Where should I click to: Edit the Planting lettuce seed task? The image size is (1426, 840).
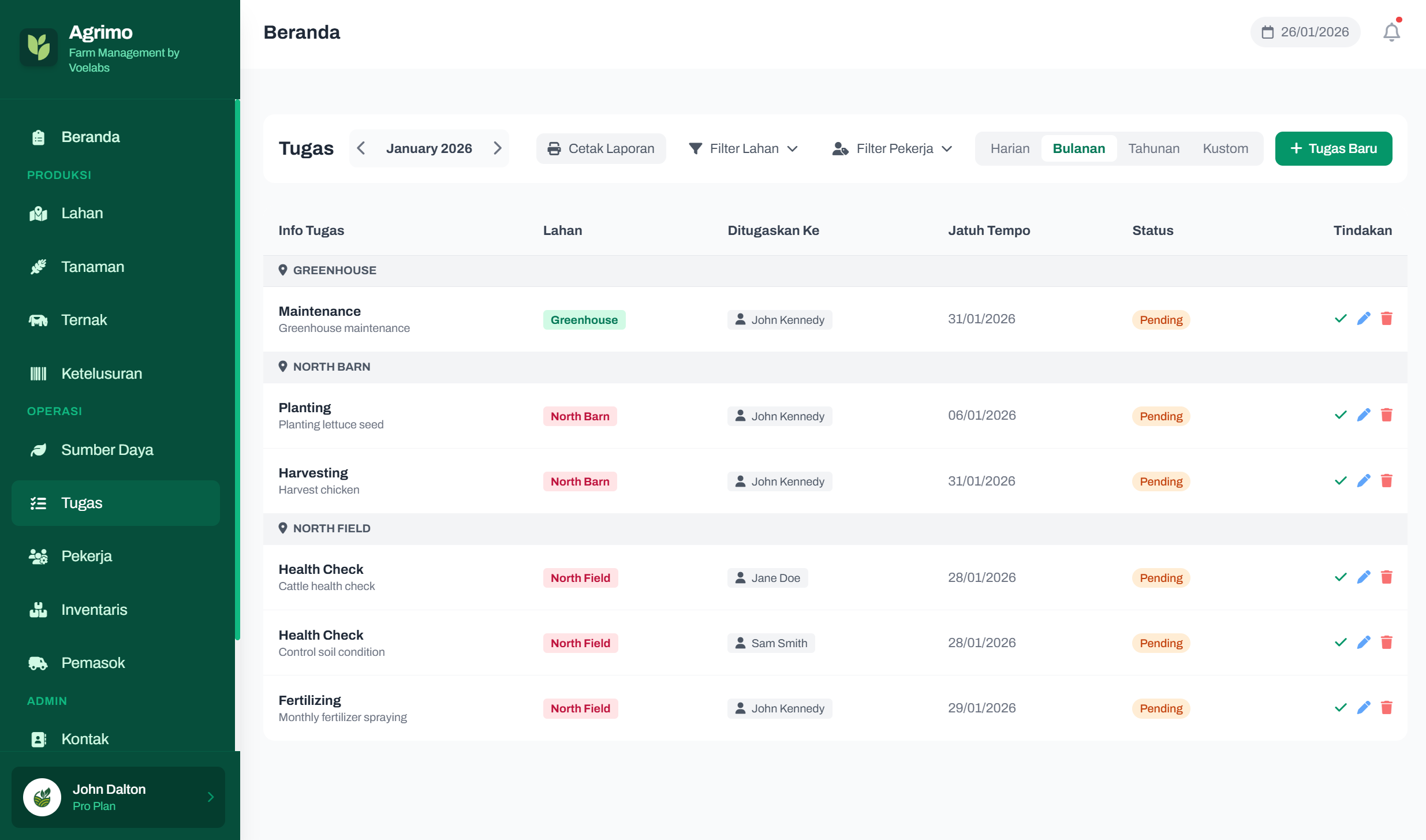(x=1363, y=415)
